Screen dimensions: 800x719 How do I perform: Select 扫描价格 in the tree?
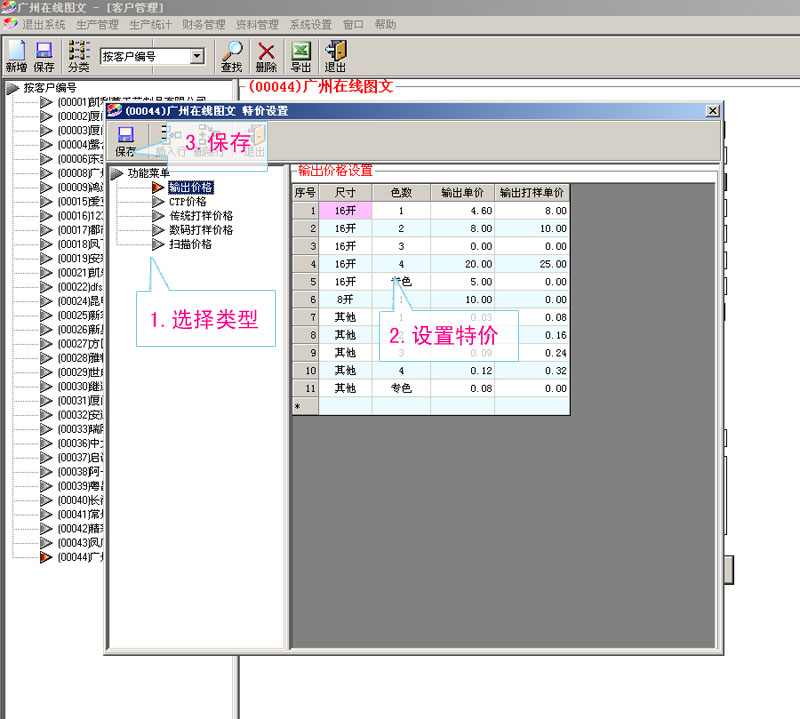(x=190, y=244)
